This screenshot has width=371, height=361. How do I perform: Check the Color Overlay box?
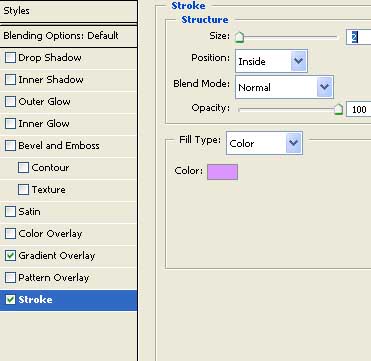pos(10,234)
